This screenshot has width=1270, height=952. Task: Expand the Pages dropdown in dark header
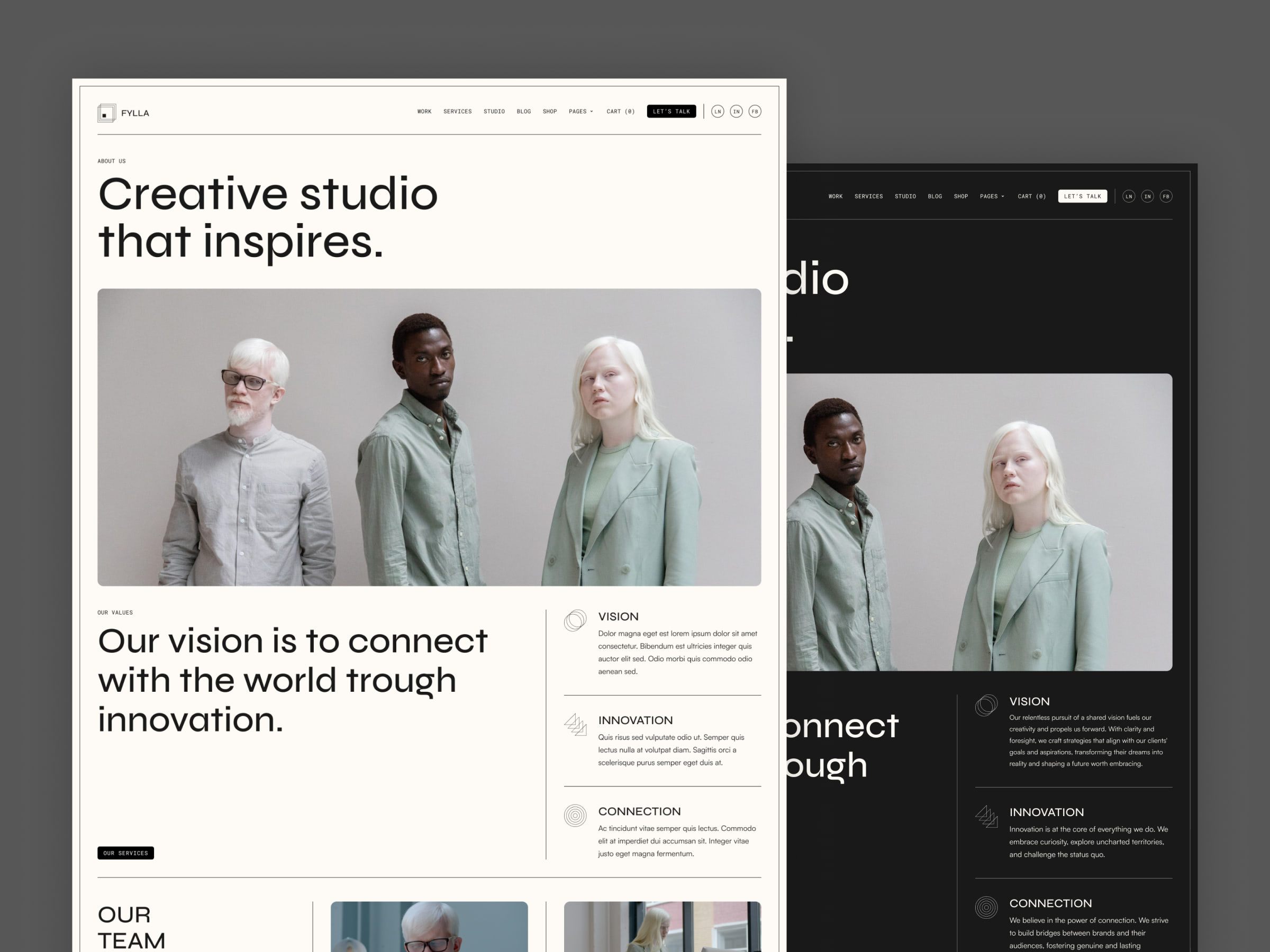pos(992,196)
